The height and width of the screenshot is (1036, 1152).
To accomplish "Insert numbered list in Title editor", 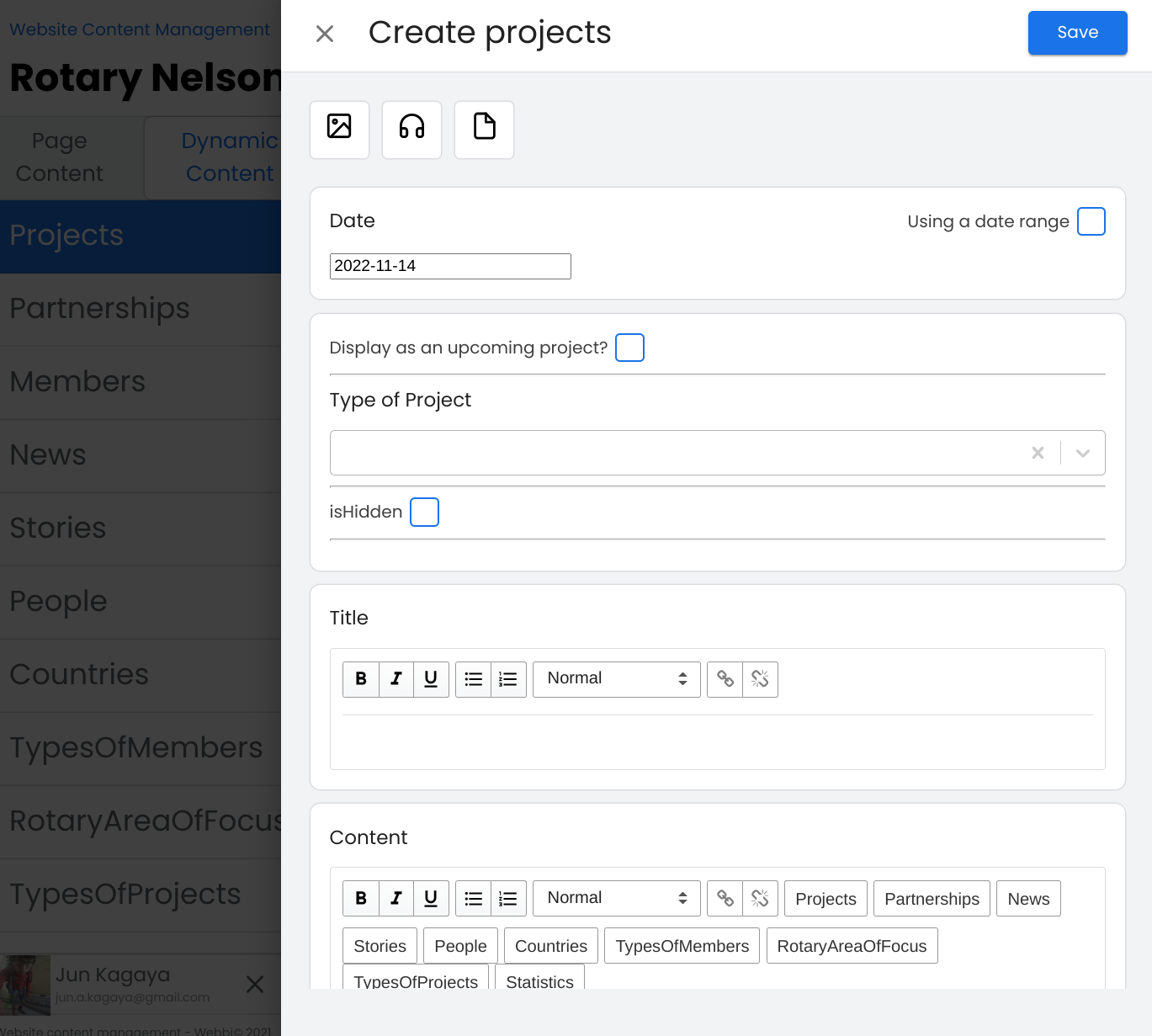I will pos(508,679).
